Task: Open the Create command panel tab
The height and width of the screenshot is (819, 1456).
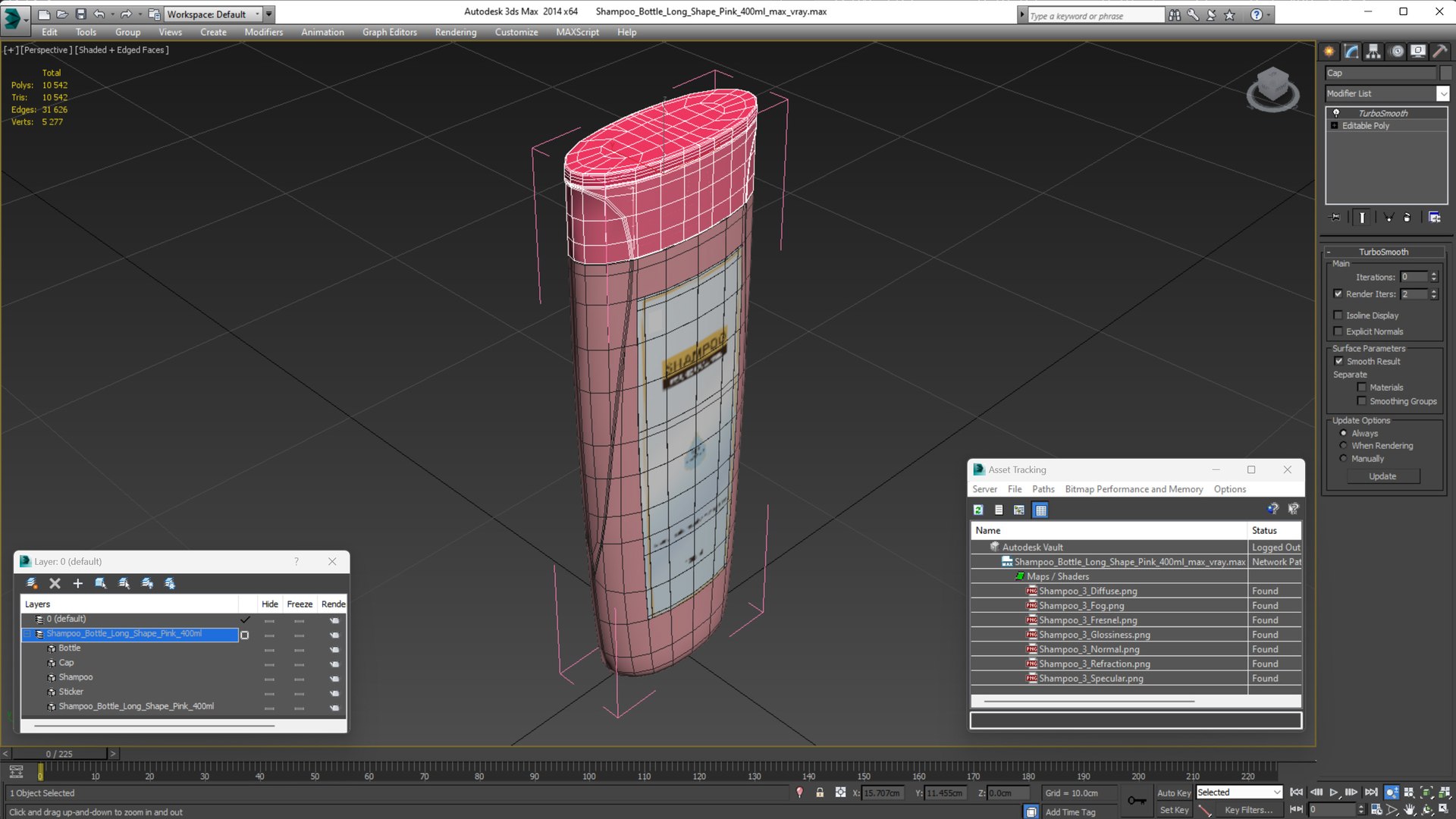Action: [x=1329, y=51]
